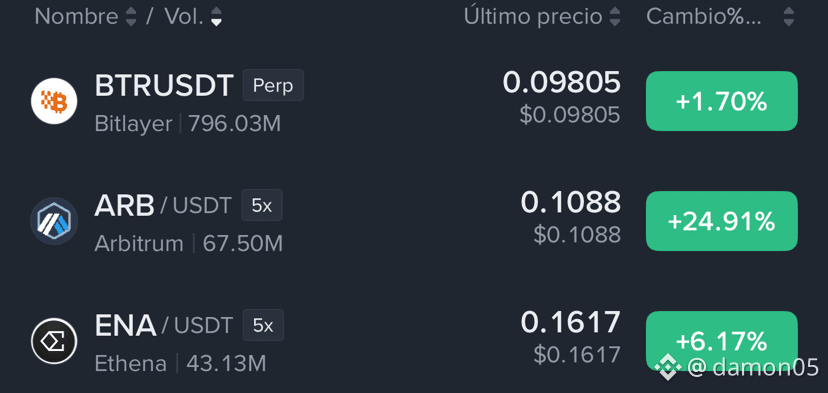Open the ARB / USDT pair name
This screenshot has height=393, width=828.
coord(163,205)
